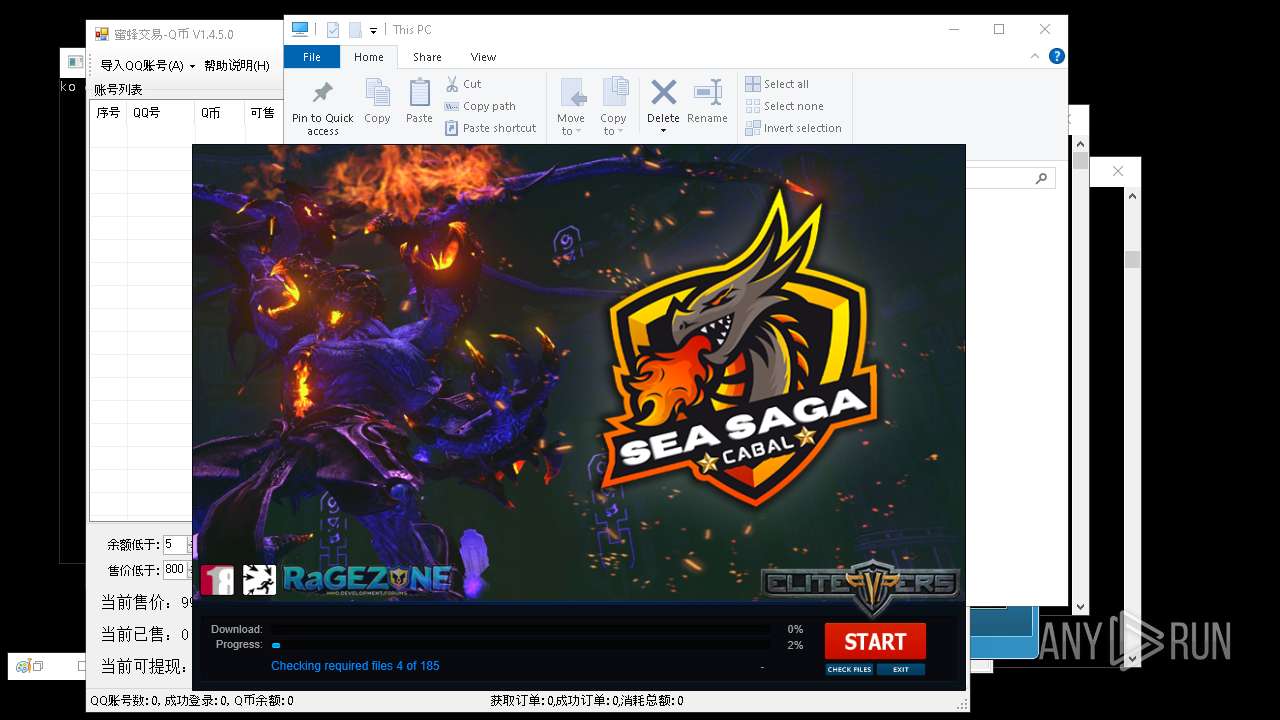1280x720 pixels.
Task: Click EXIT in the game launcher
Action: (901, 669)
